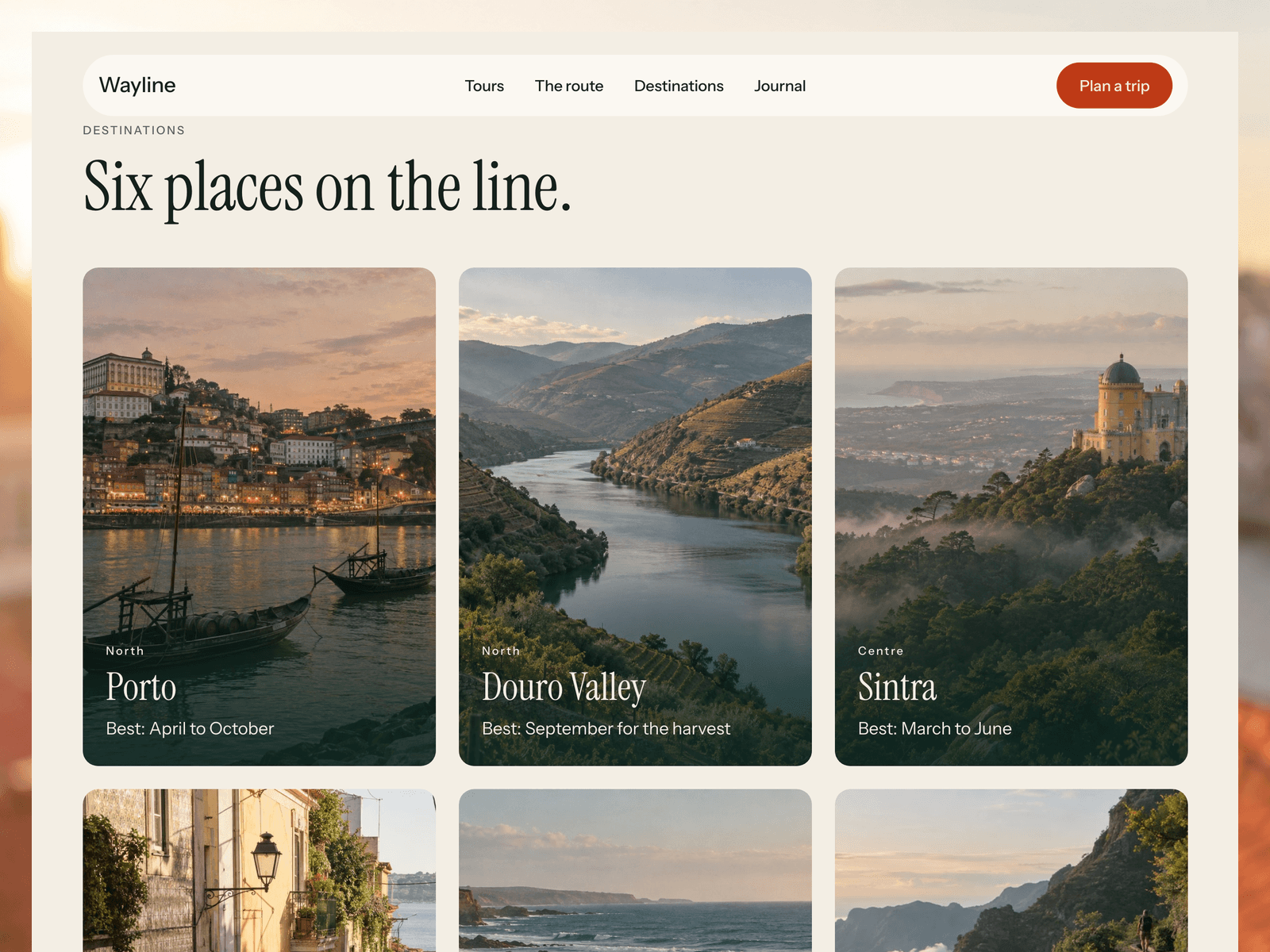Open the Douro Valley destination card
Viewport: 1270px width, 952px height.
click(635, 516)
